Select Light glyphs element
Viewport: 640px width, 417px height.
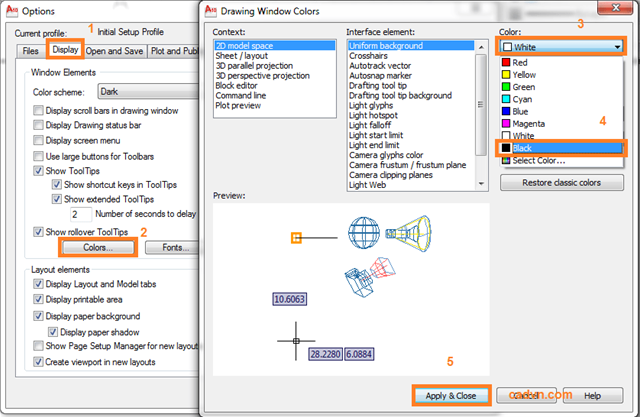click(x=411, y=105)
